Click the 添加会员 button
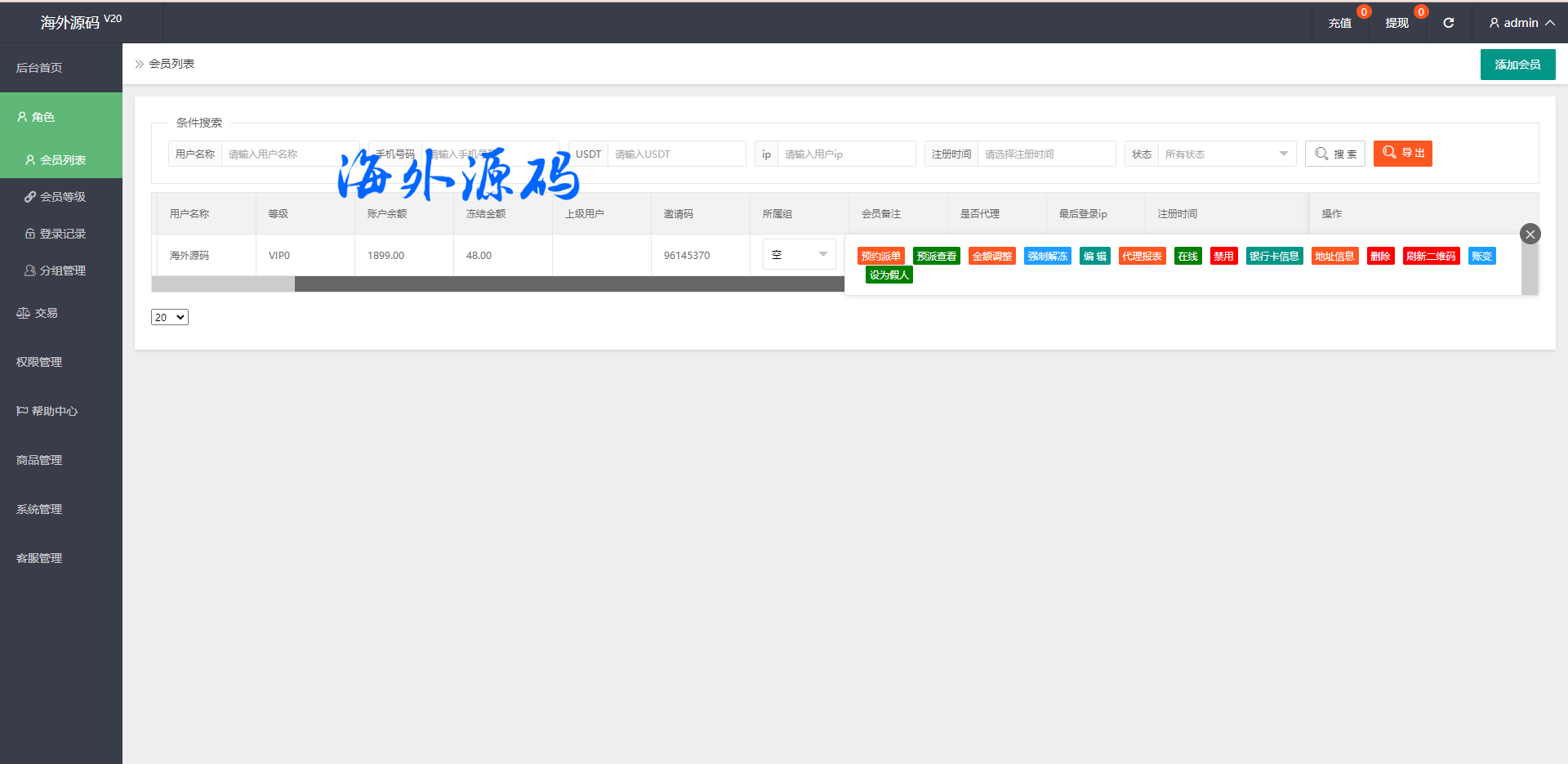Screen dimensions: 1568x764 1517,65
